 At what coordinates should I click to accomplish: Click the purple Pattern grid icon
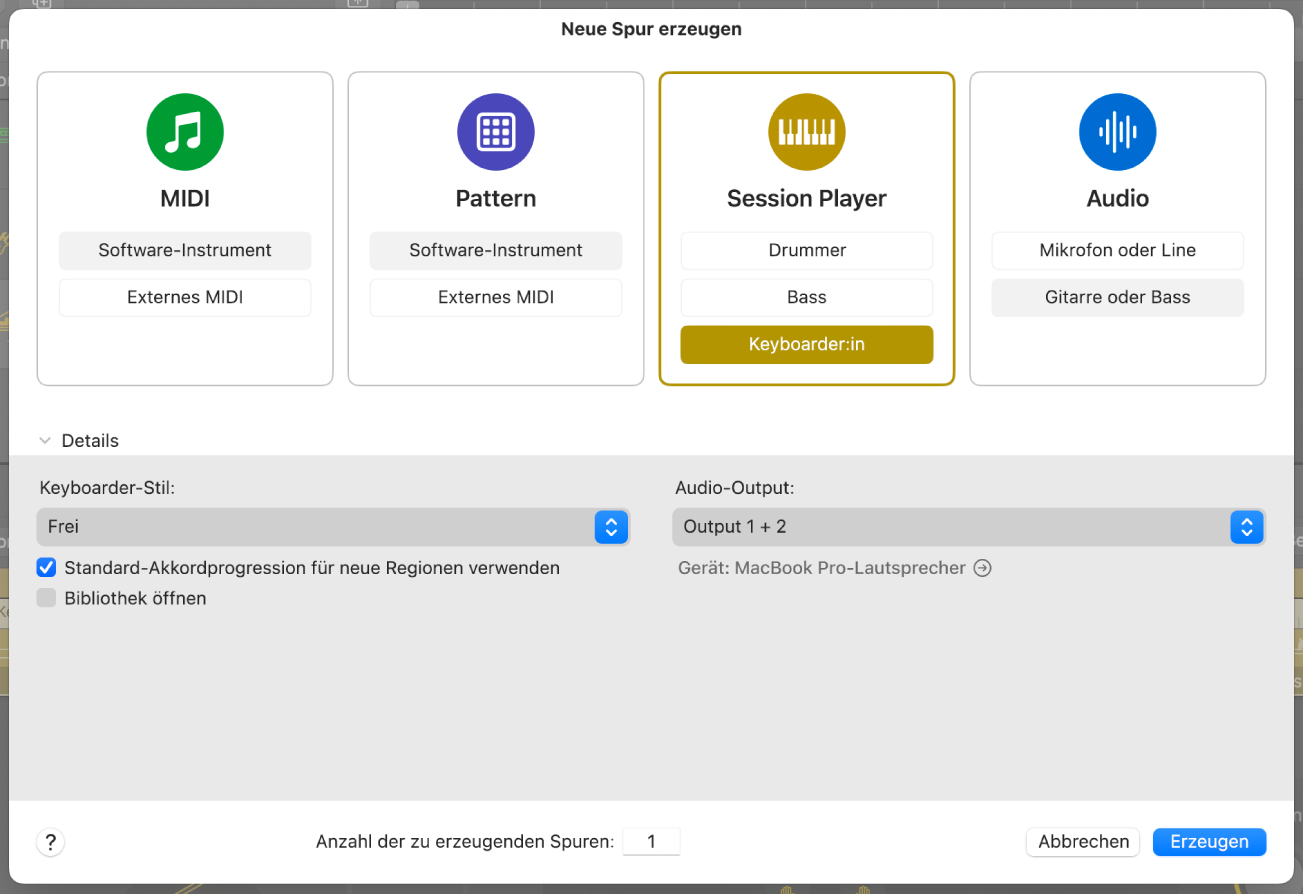(495, 131)
